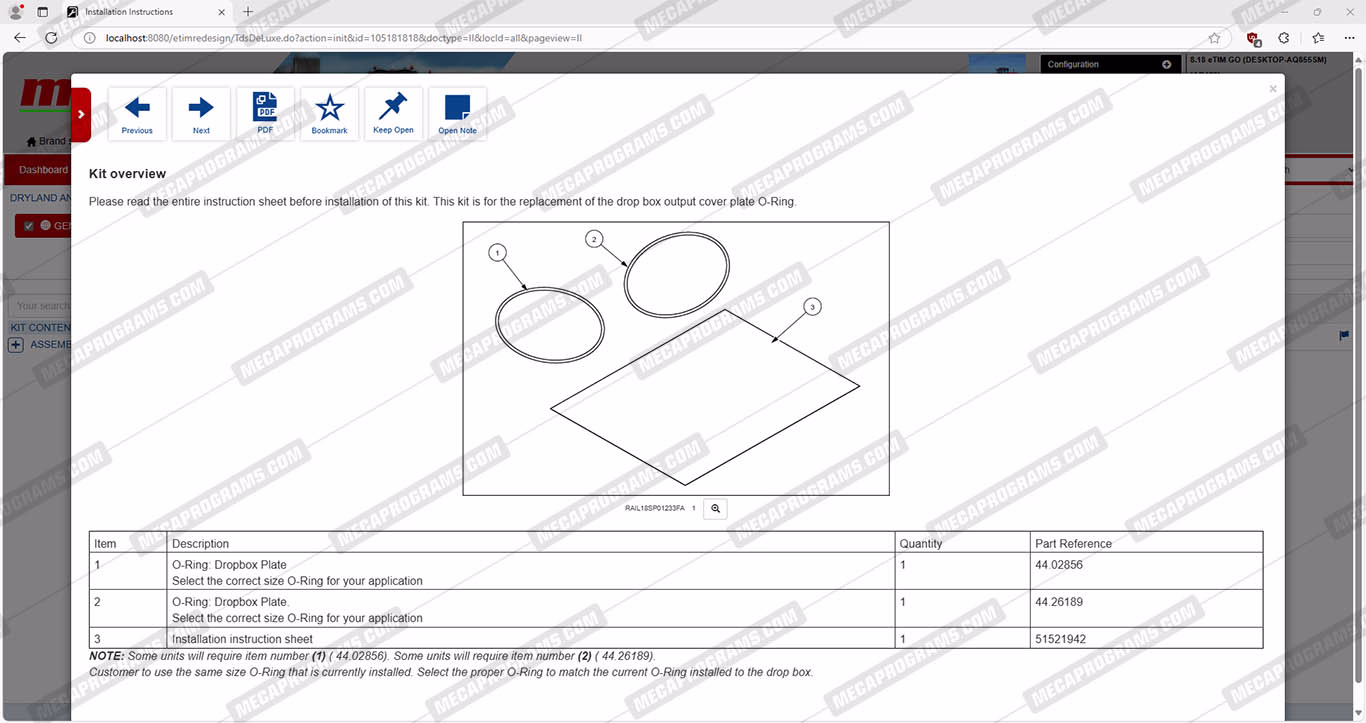Screen dimensions: 1366x723
Task: Click the RAIL18SP01233FA image caption
Action: (655, 508)
